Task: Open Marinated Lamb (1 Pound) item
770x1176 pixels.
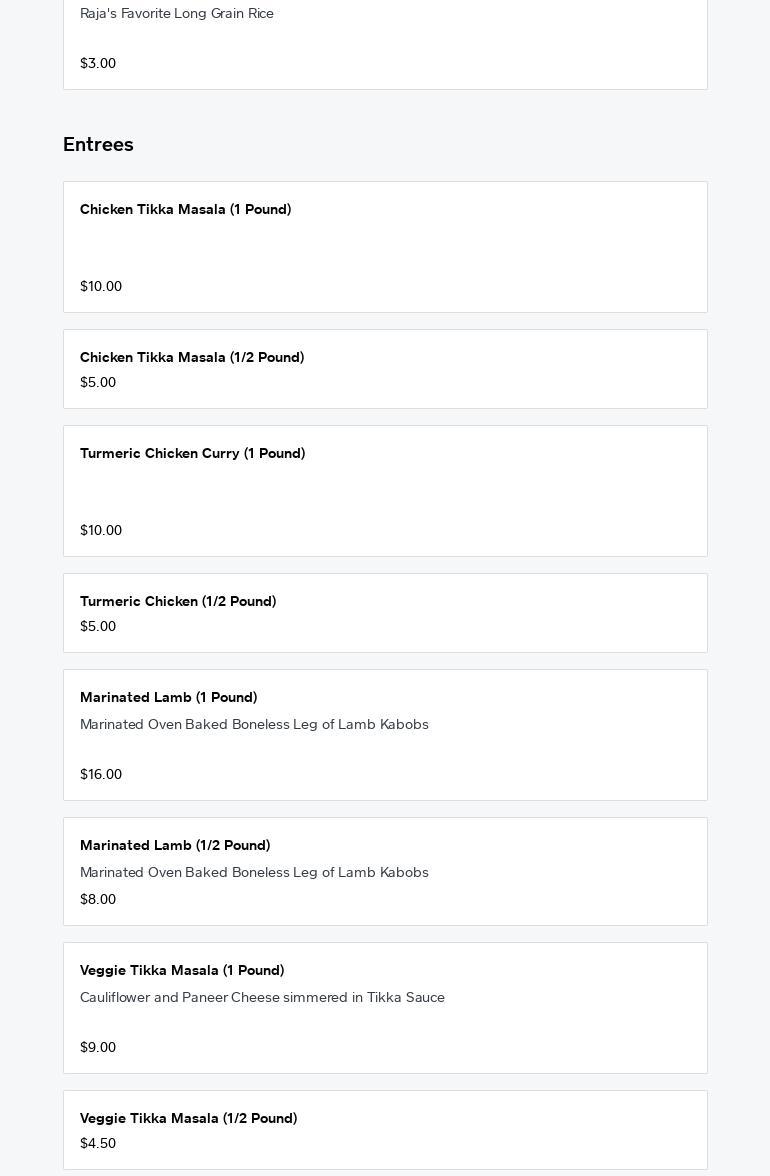Action: pyautogui.click(x=169, y=698)
